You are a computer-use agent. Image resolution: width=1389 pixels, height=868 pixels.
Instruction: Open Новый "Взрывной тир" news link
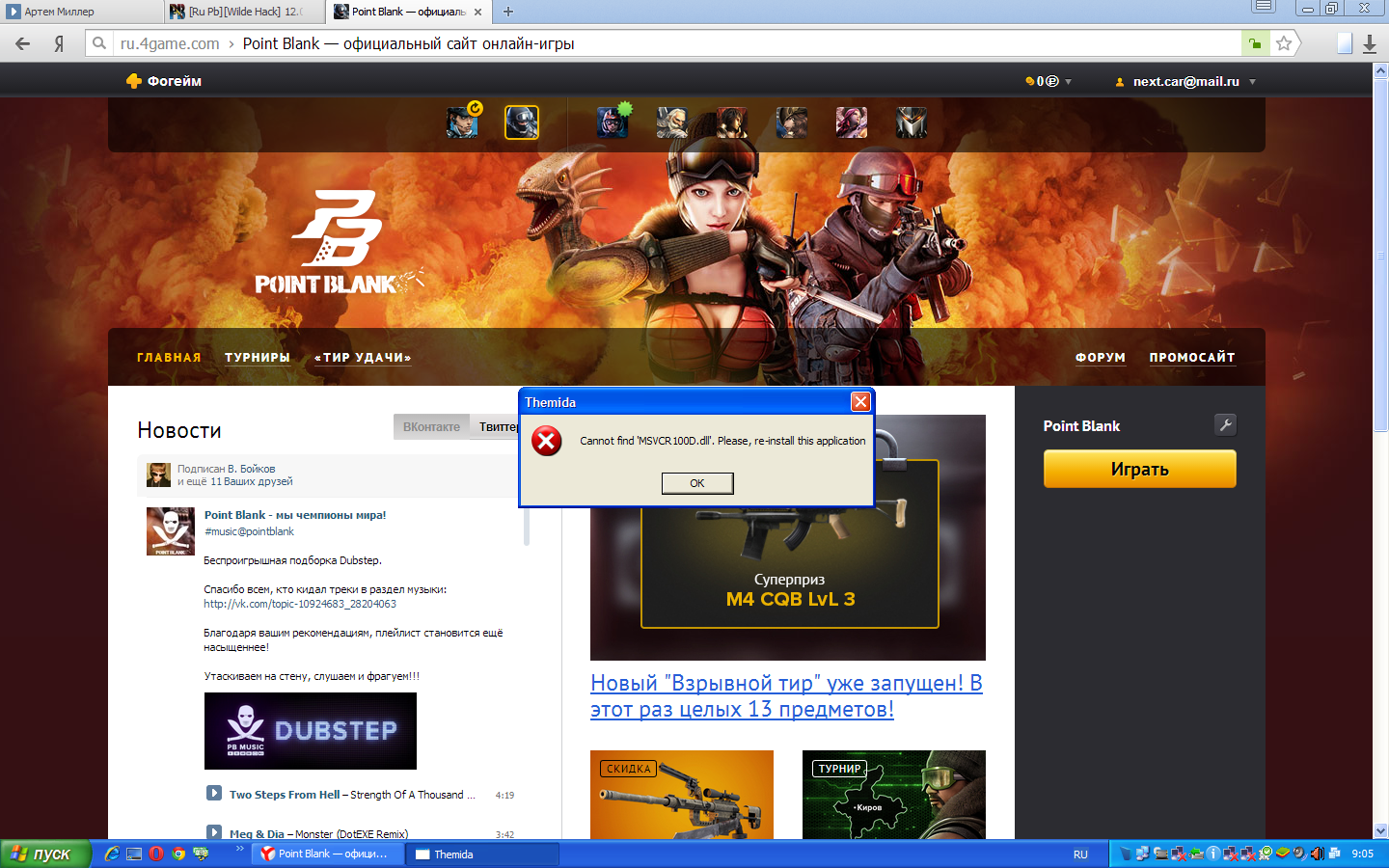tap(787, 696)
